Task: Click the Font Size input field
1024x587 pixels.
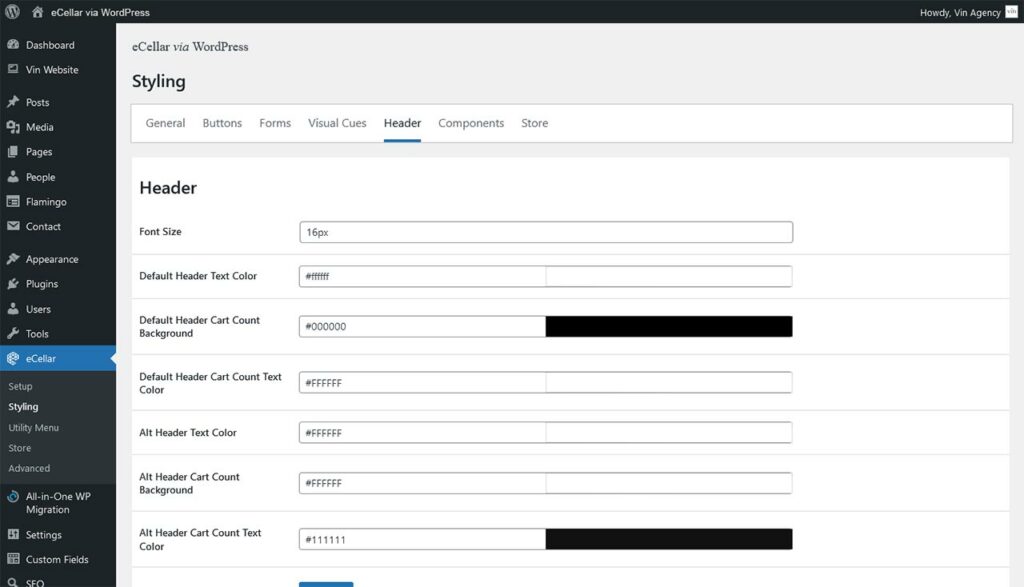Action: click(x=545, y=231)
